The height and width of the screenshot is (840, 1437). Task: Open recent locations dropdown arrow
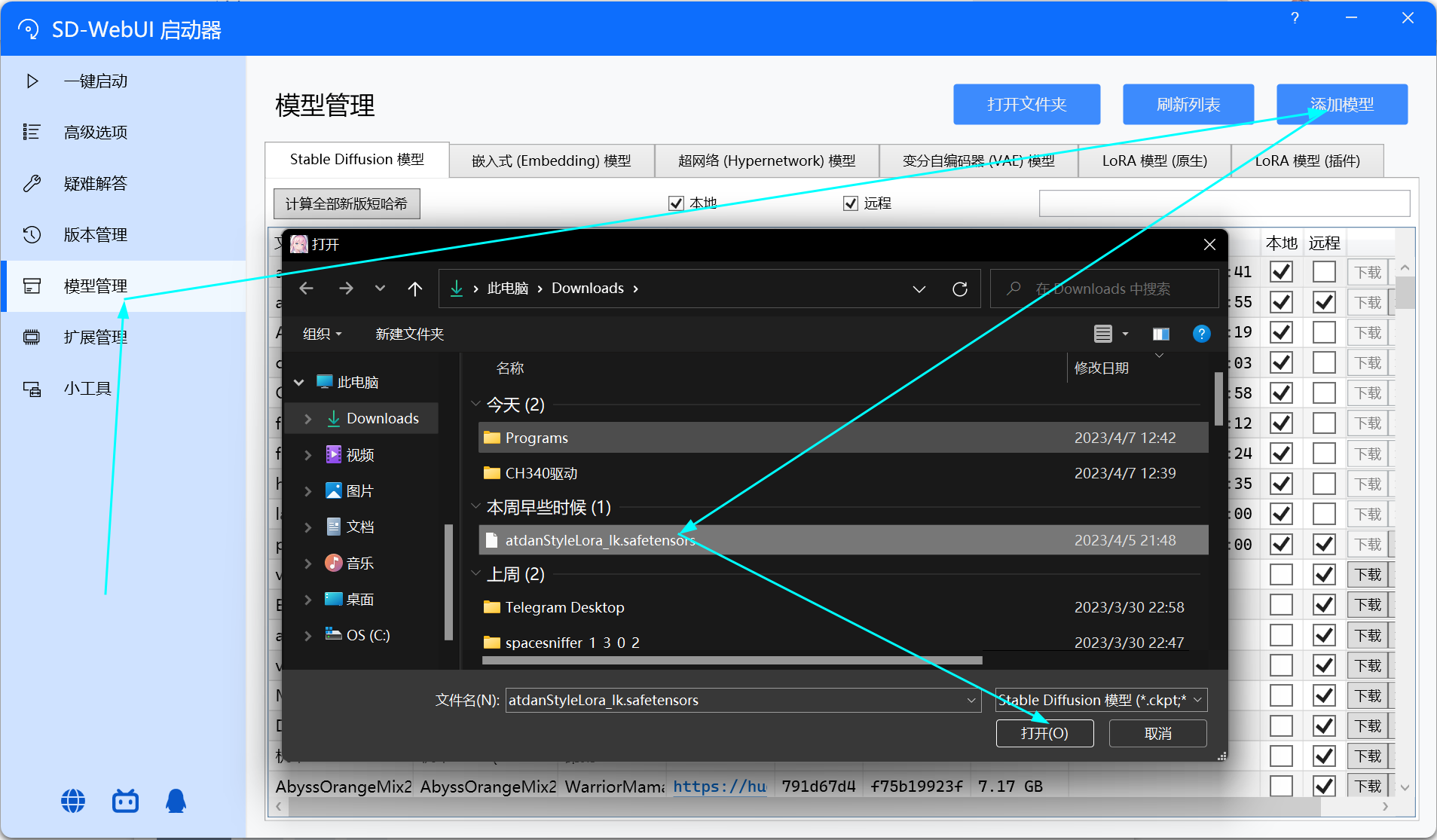pos(380,289)
